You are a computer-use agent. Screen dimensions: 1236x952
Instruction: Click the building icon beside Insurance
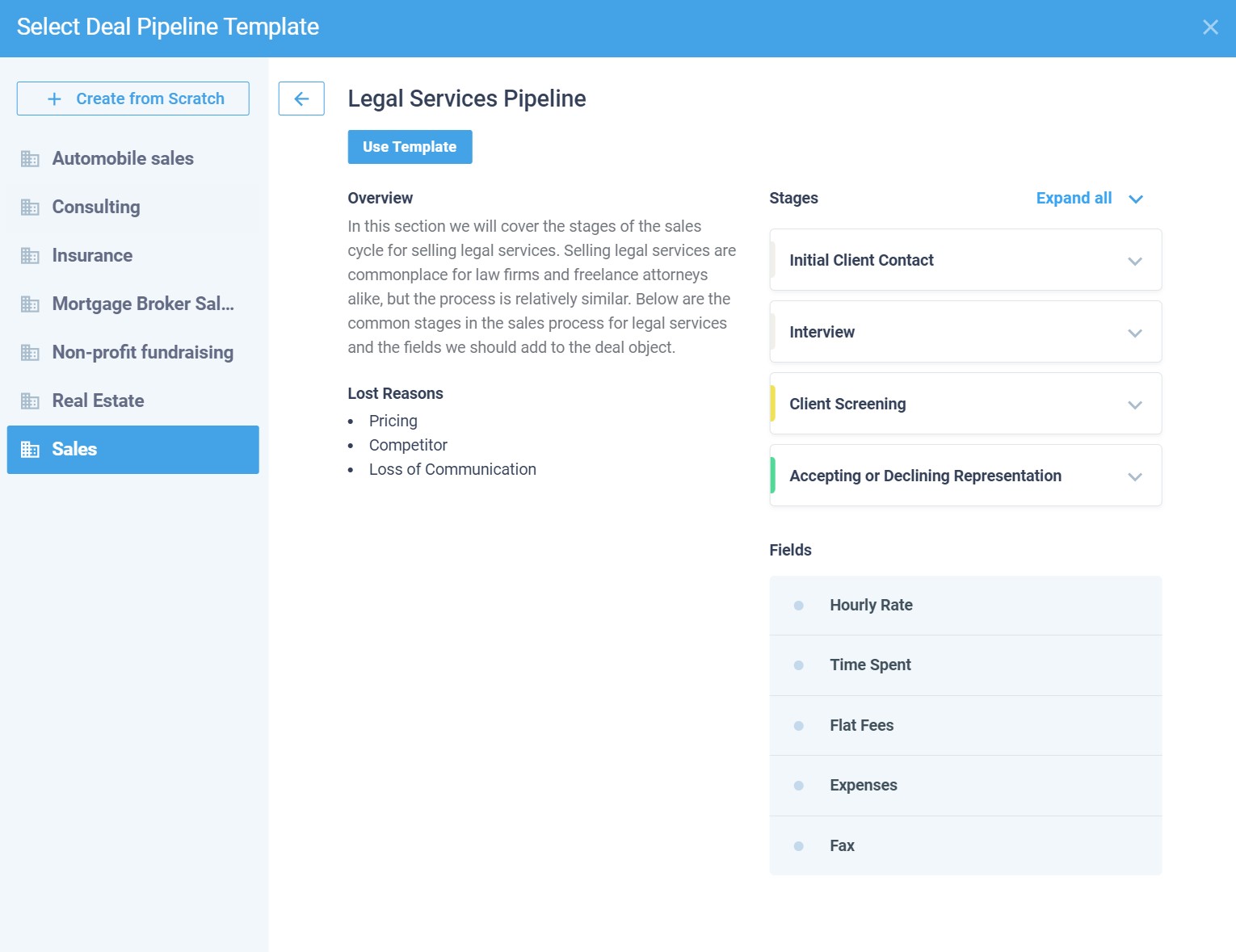pos(30,256)
